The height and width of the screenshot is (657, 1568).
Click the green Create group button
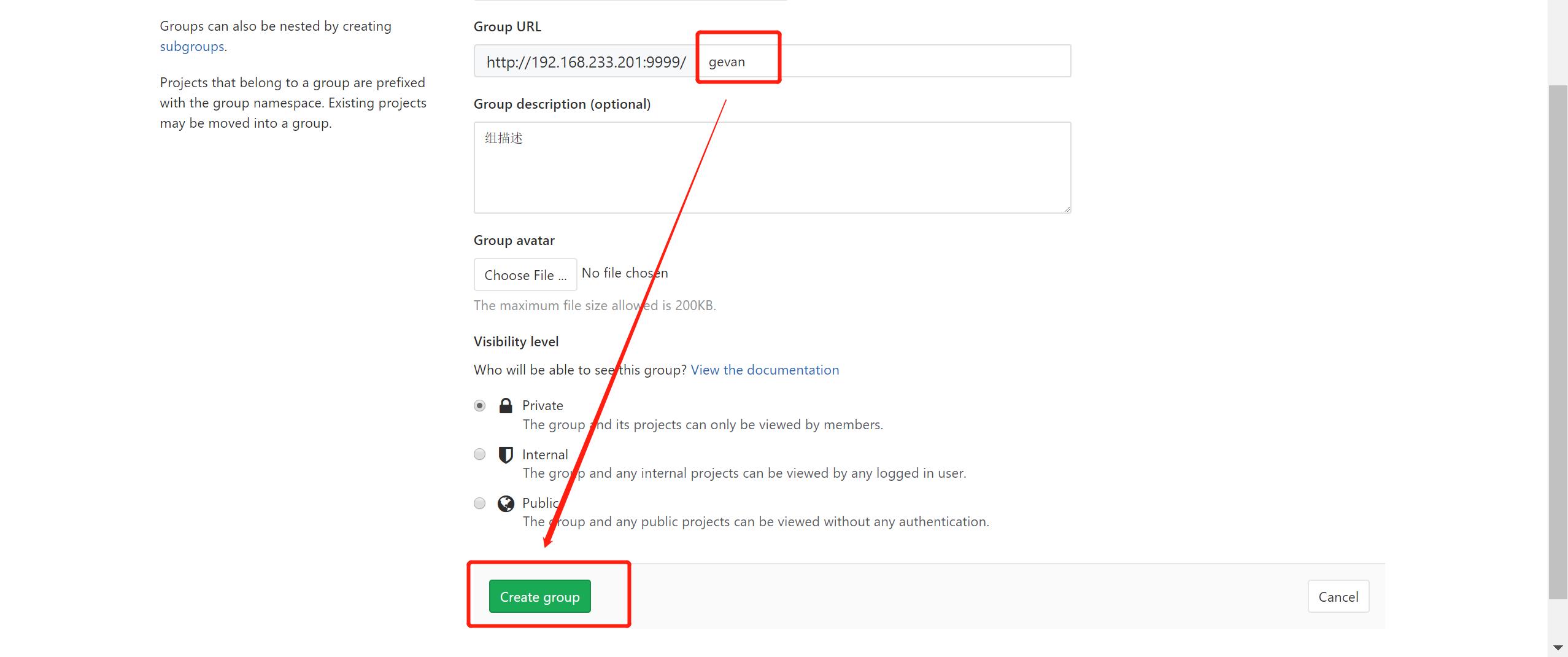539,596
